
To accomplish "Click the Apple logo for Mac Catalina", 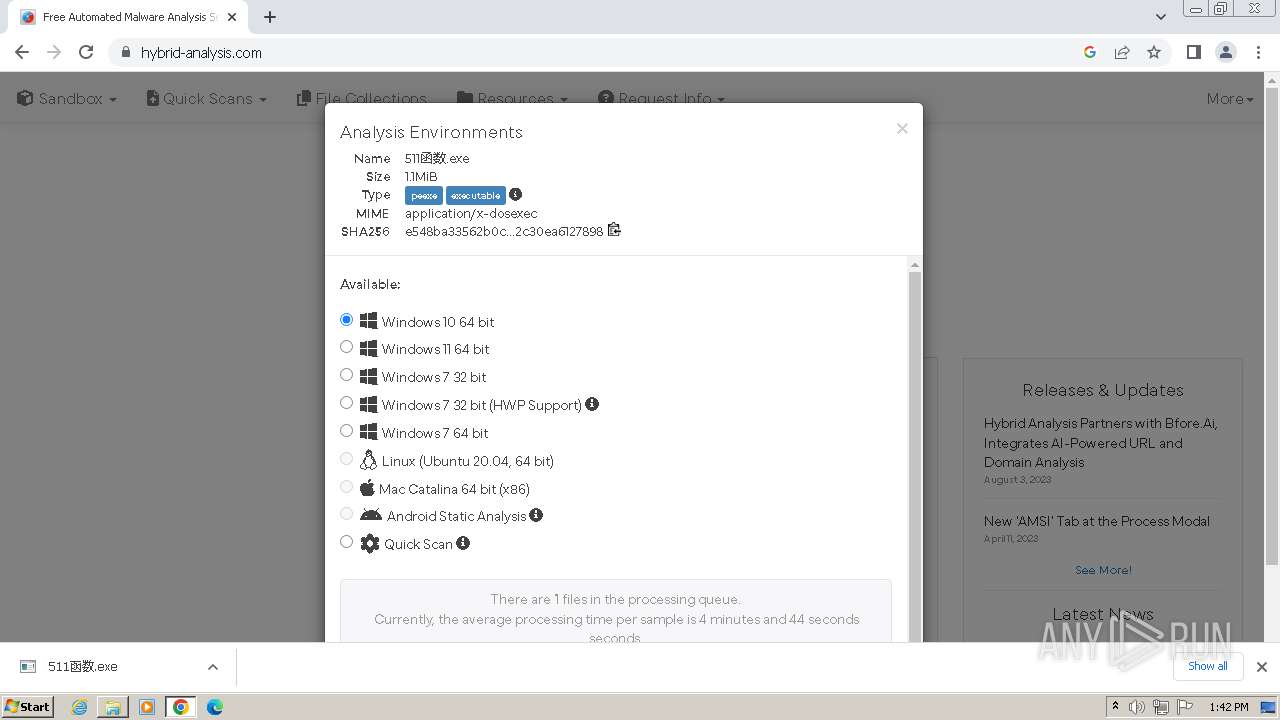I will coord(367,488).
